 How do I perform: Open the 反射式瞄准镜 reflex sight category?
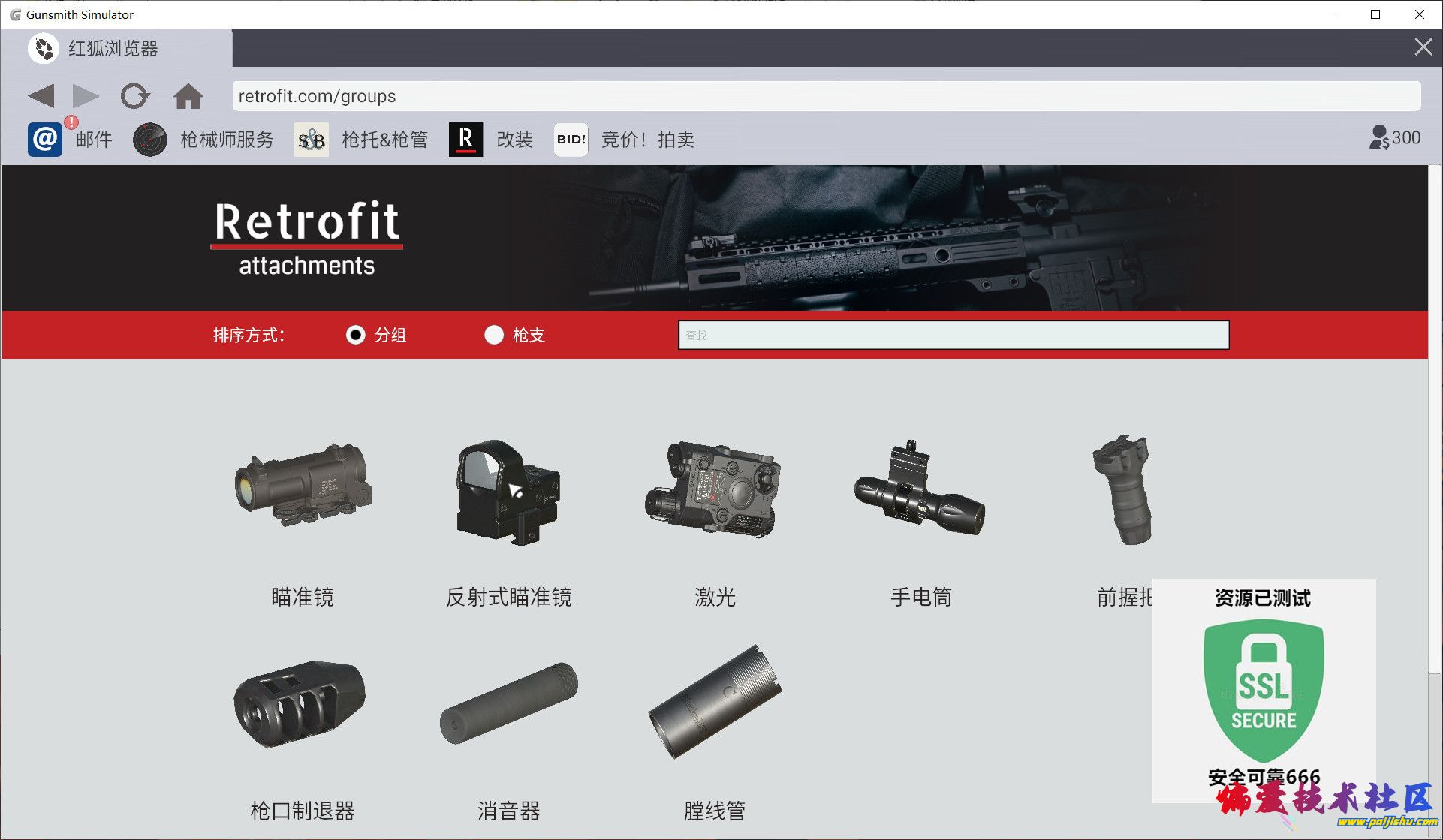[508, 492]
